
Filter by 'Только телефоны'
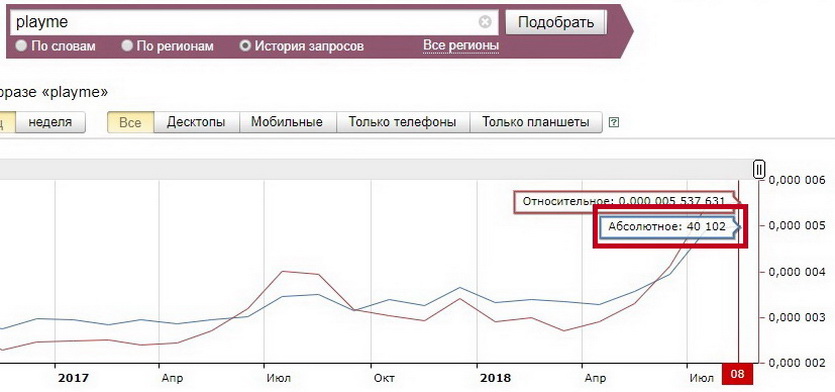point(403,122)
